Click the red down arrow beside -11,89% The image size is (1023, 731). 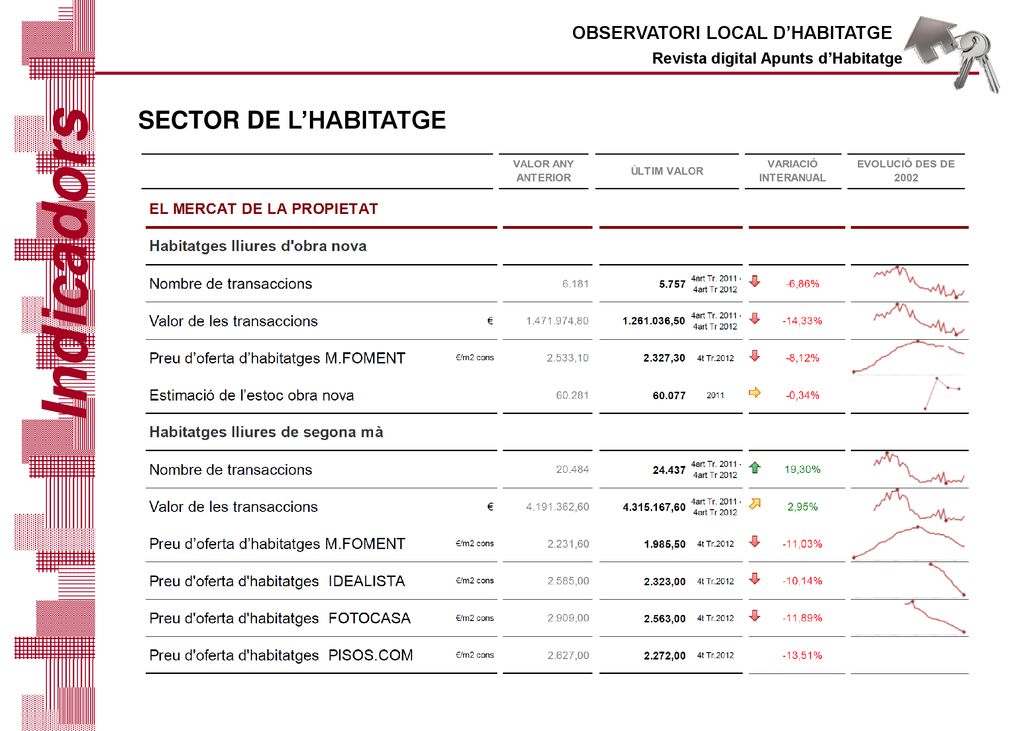pos(755,616)
